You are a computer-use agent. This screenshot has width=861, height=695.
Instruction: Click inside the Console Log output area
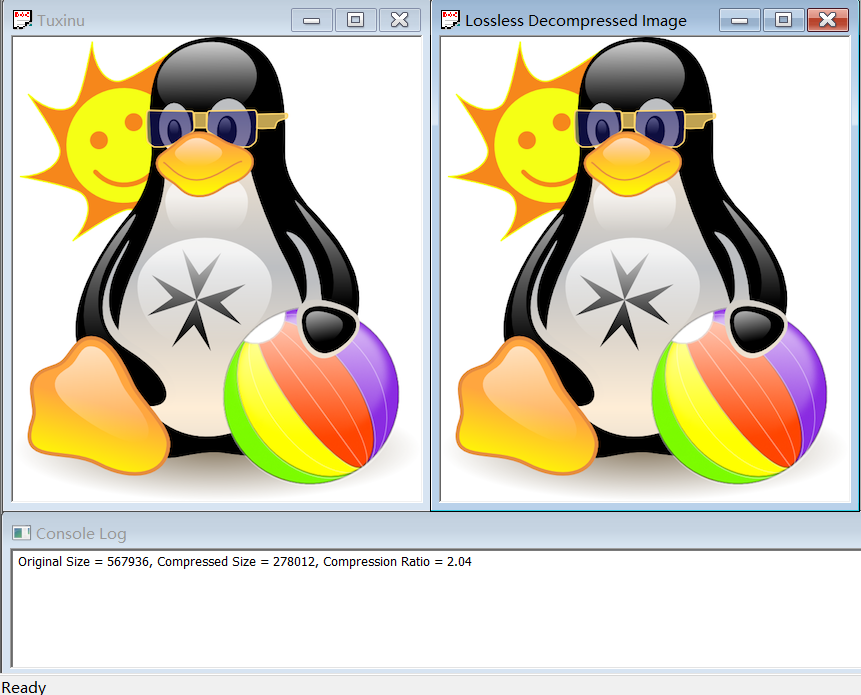436,609
